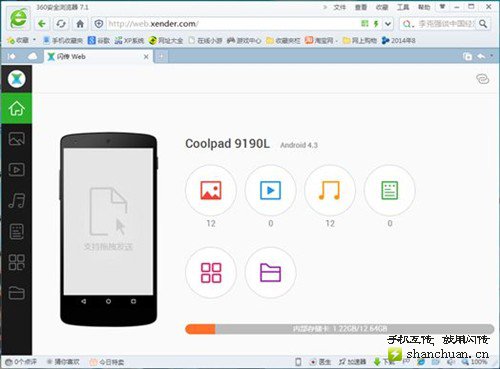Click the phone screen drag-and-drop area
The image size is (500, 369).
[108, 221]
